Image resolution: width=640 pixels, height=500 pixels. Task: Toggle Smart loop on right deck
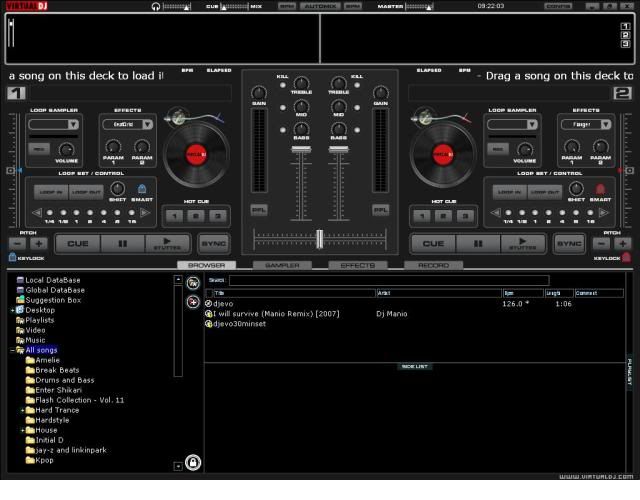click(600, 189)
